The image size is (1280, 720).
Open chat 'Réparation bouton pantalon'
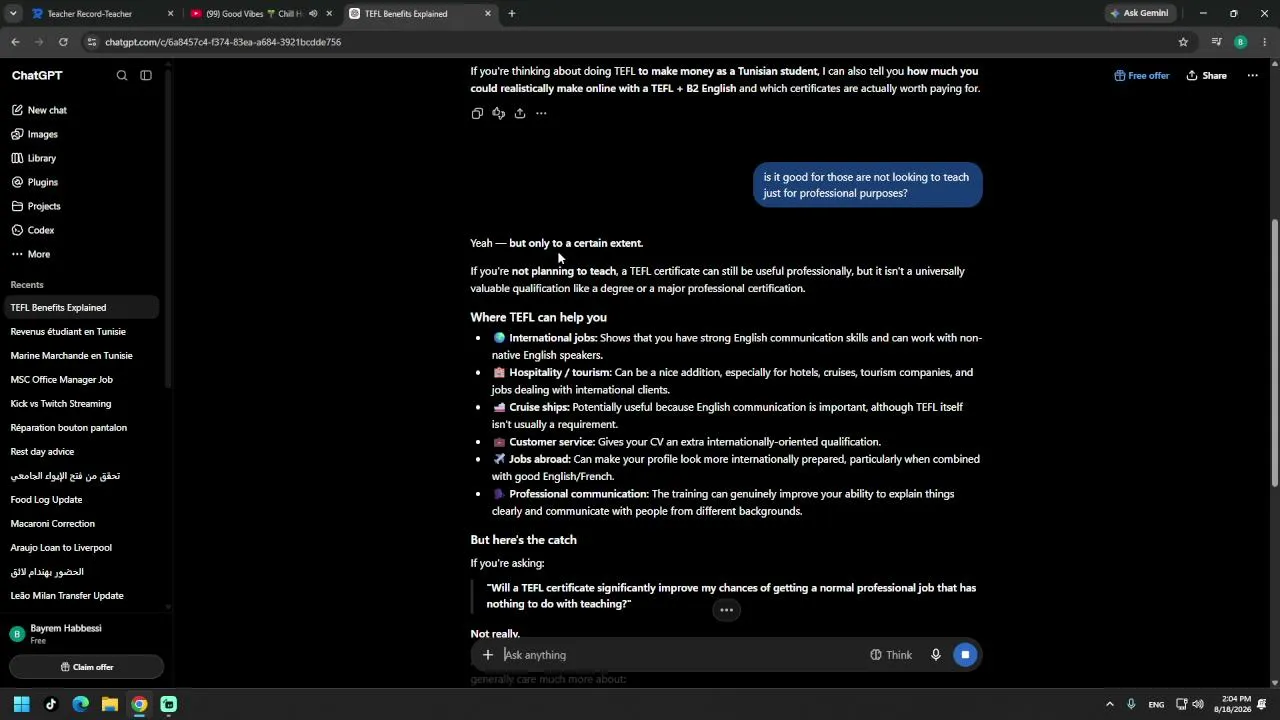[x=80, y=428]
